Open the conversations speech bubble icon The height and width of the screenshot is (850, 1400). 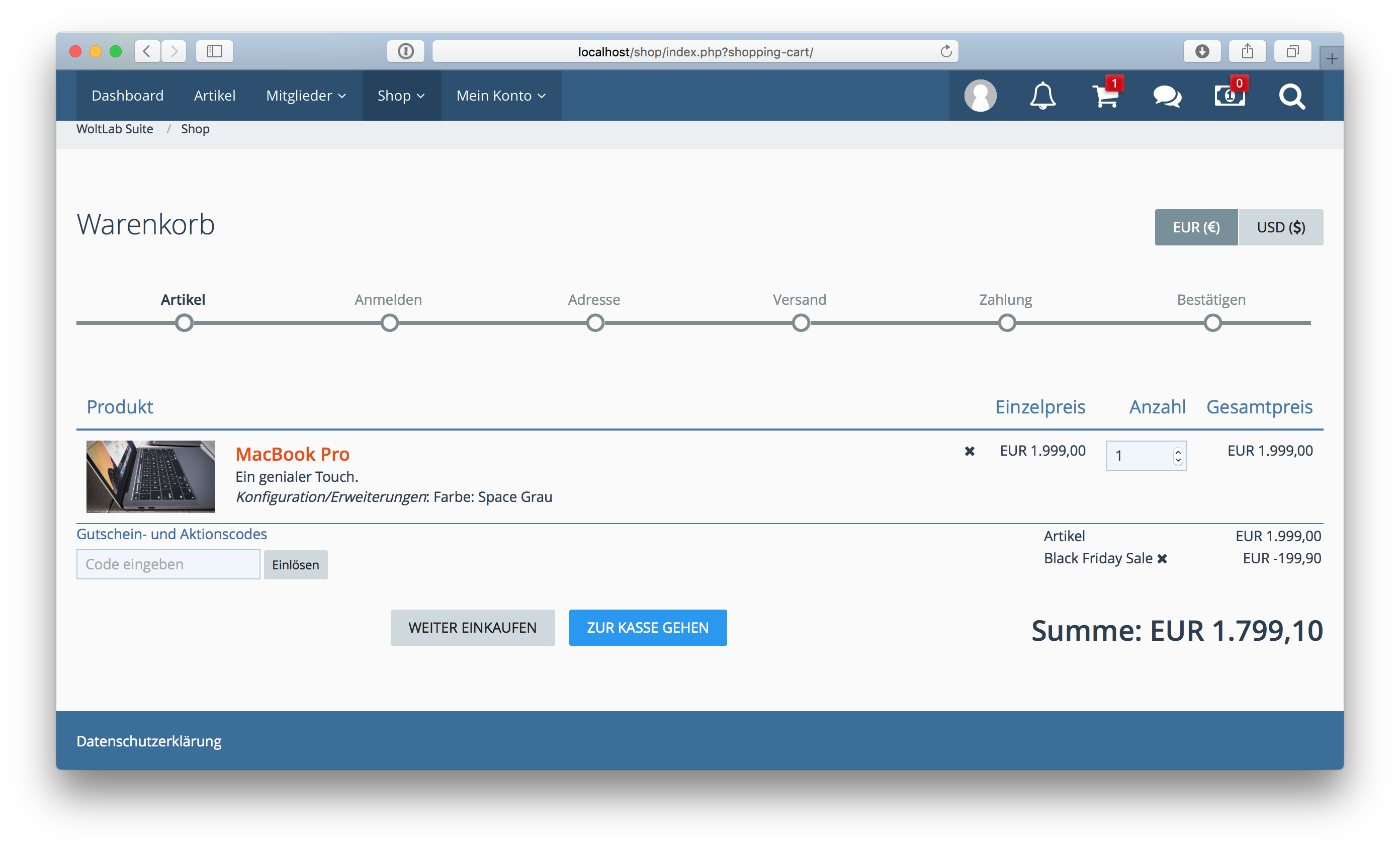pyautogui.click(x=1167, y=96)
